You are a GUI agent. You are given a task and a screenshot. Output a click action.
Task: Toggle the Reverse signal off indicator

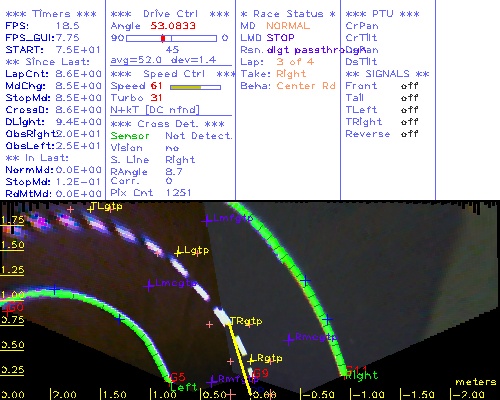[409, 134]
